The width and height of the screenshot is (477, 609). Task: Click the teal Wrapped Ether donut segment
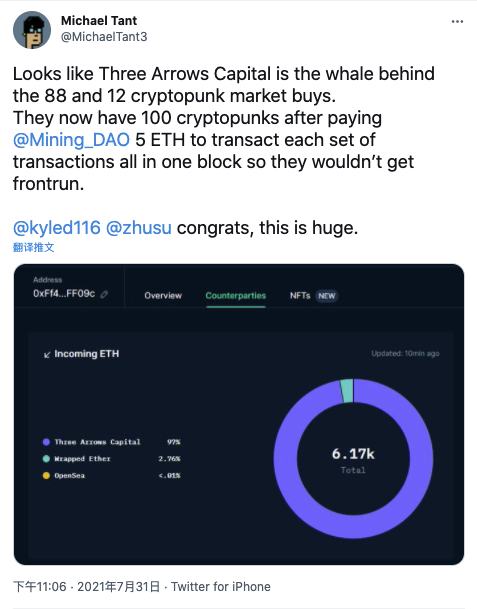point(347,391)
